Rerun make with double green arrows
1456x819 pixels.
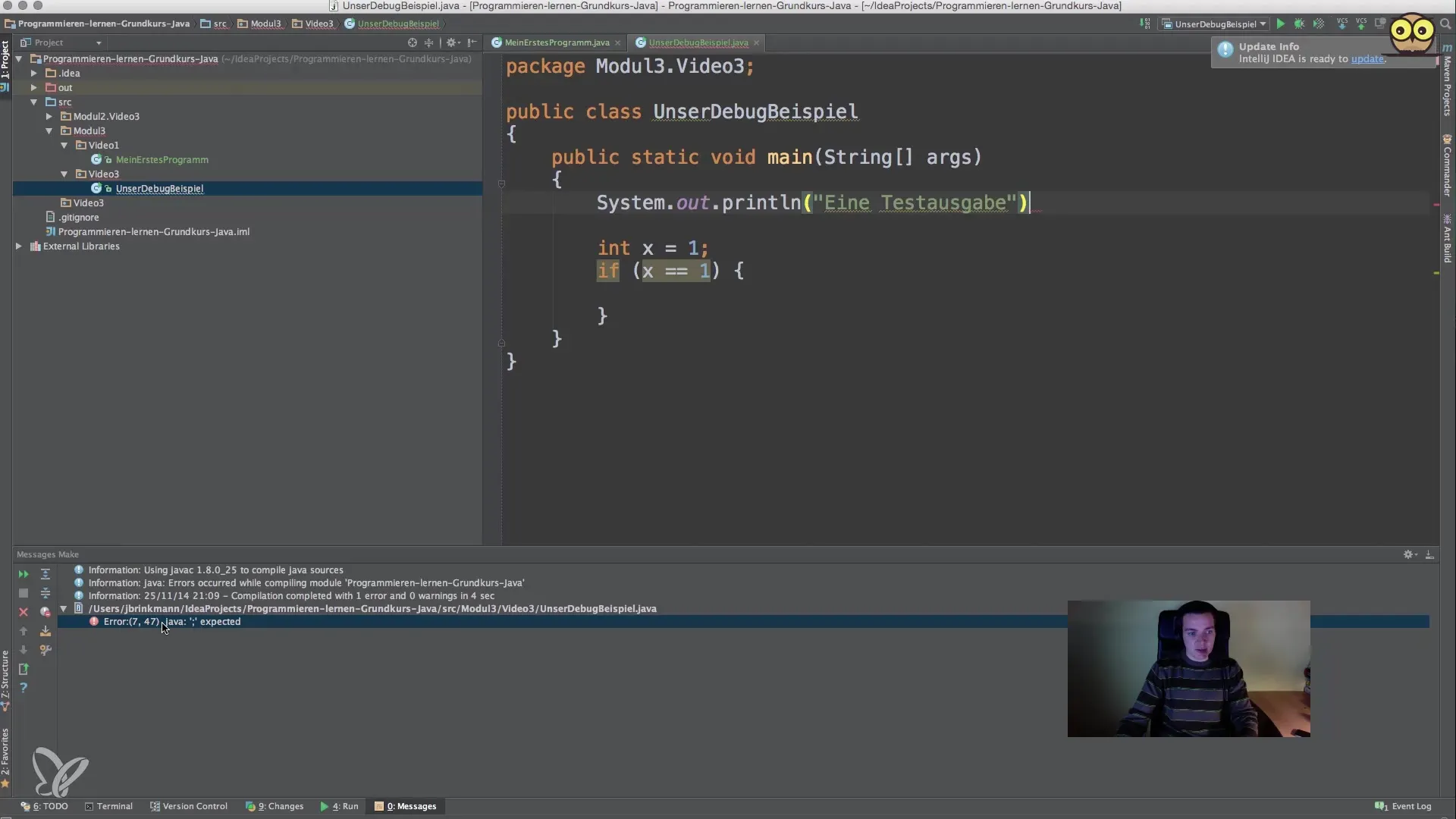pos(24,574)
